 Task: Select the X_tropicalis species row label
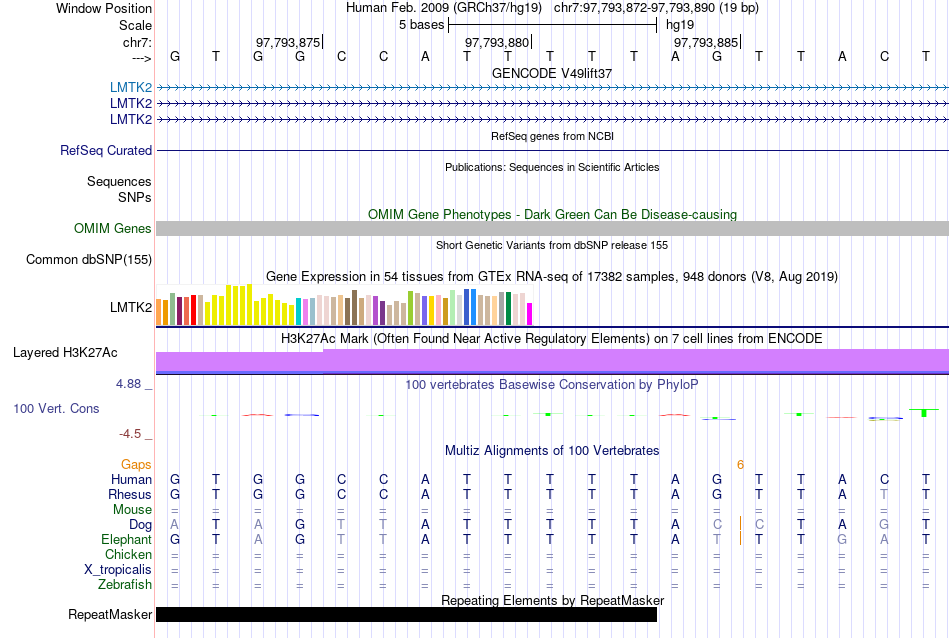[x=118, y=570]
